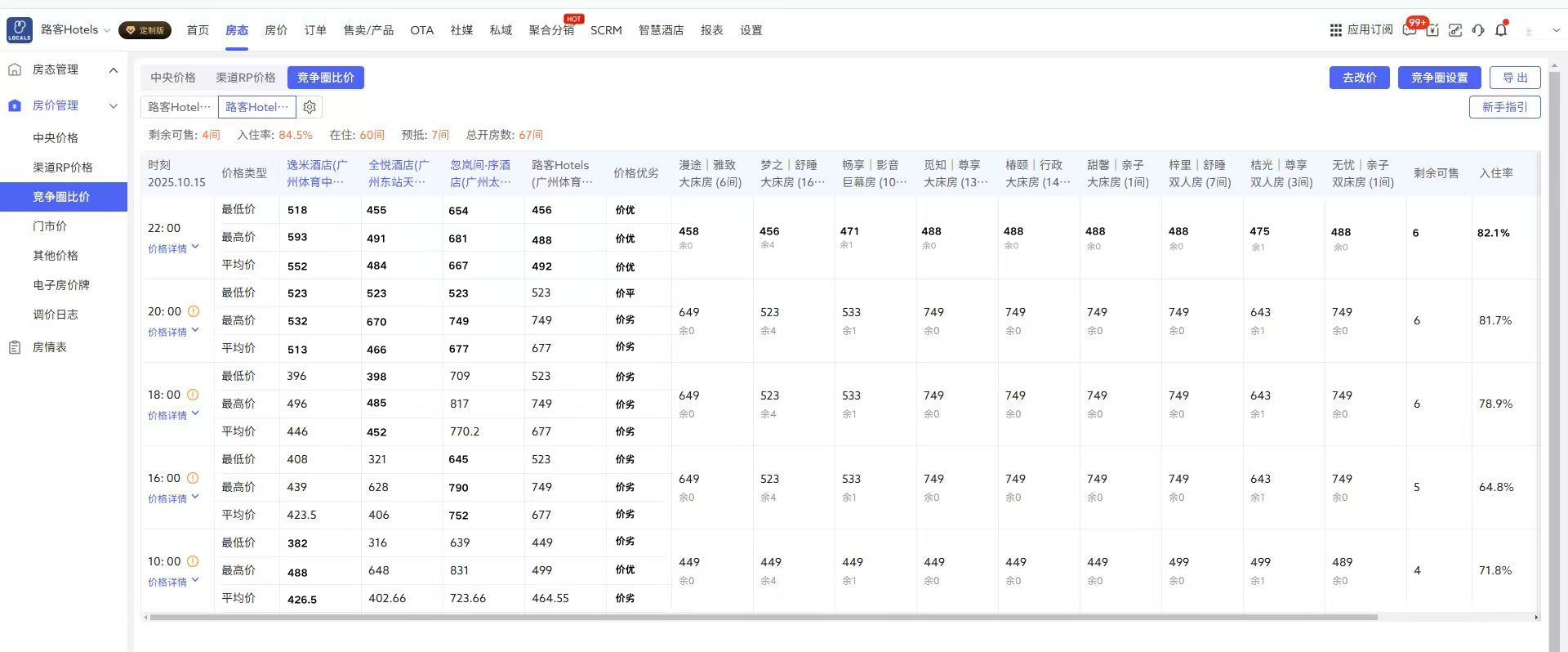This screenshot has width=1568, height=652.
Task: Switch to 渠道RP价格 segment
Action: (x=245, y=78)
